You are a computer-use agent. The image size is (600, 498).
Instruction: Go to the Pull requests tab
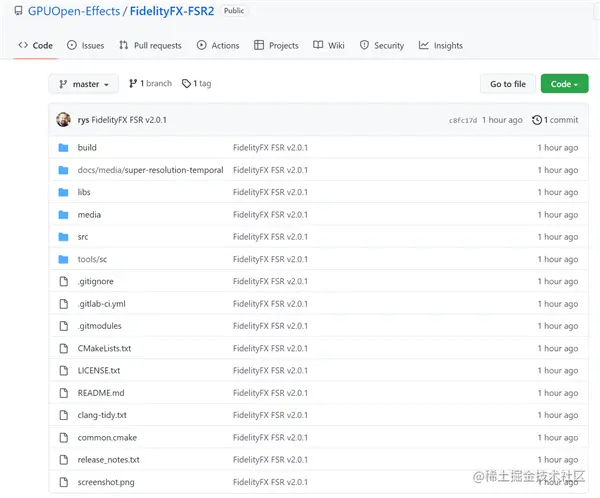[x=150, y=45]
